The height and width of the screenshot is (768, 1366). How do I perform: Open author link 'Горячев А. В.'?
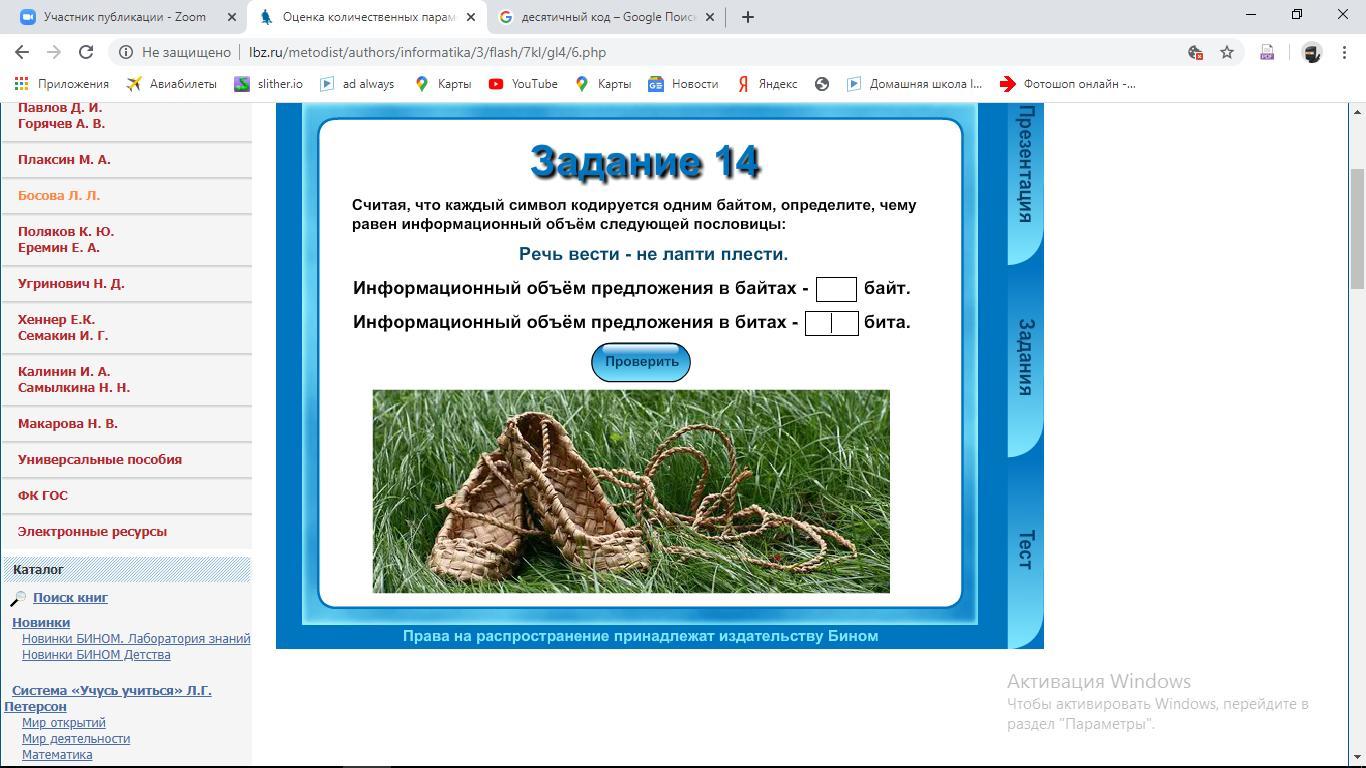[61, 123]
